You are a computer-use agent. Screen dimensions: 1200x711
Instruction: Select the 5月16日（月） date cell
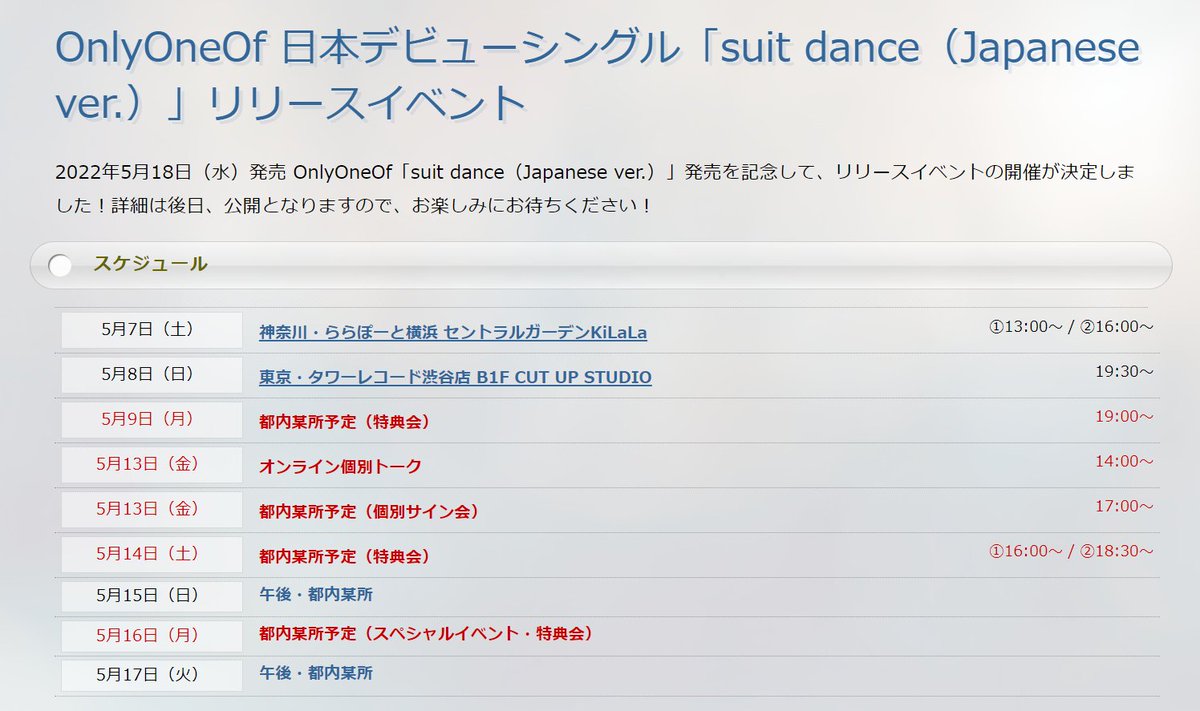pos(152,636)
